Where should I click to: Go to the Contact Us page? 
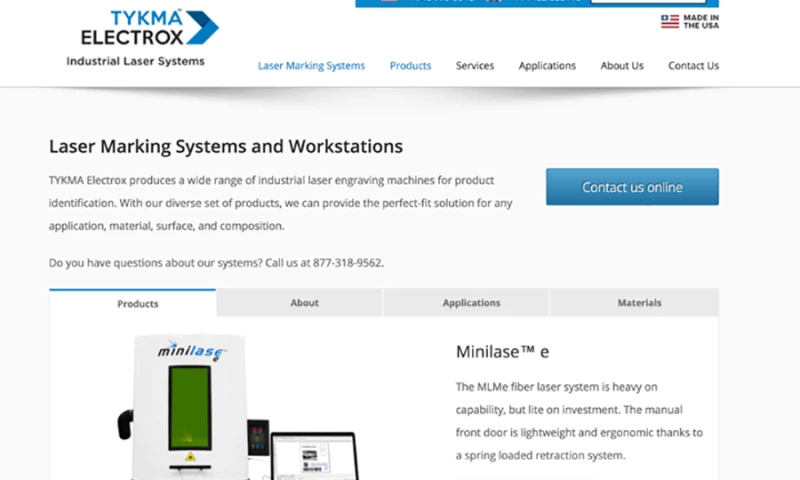coord(693,66)
